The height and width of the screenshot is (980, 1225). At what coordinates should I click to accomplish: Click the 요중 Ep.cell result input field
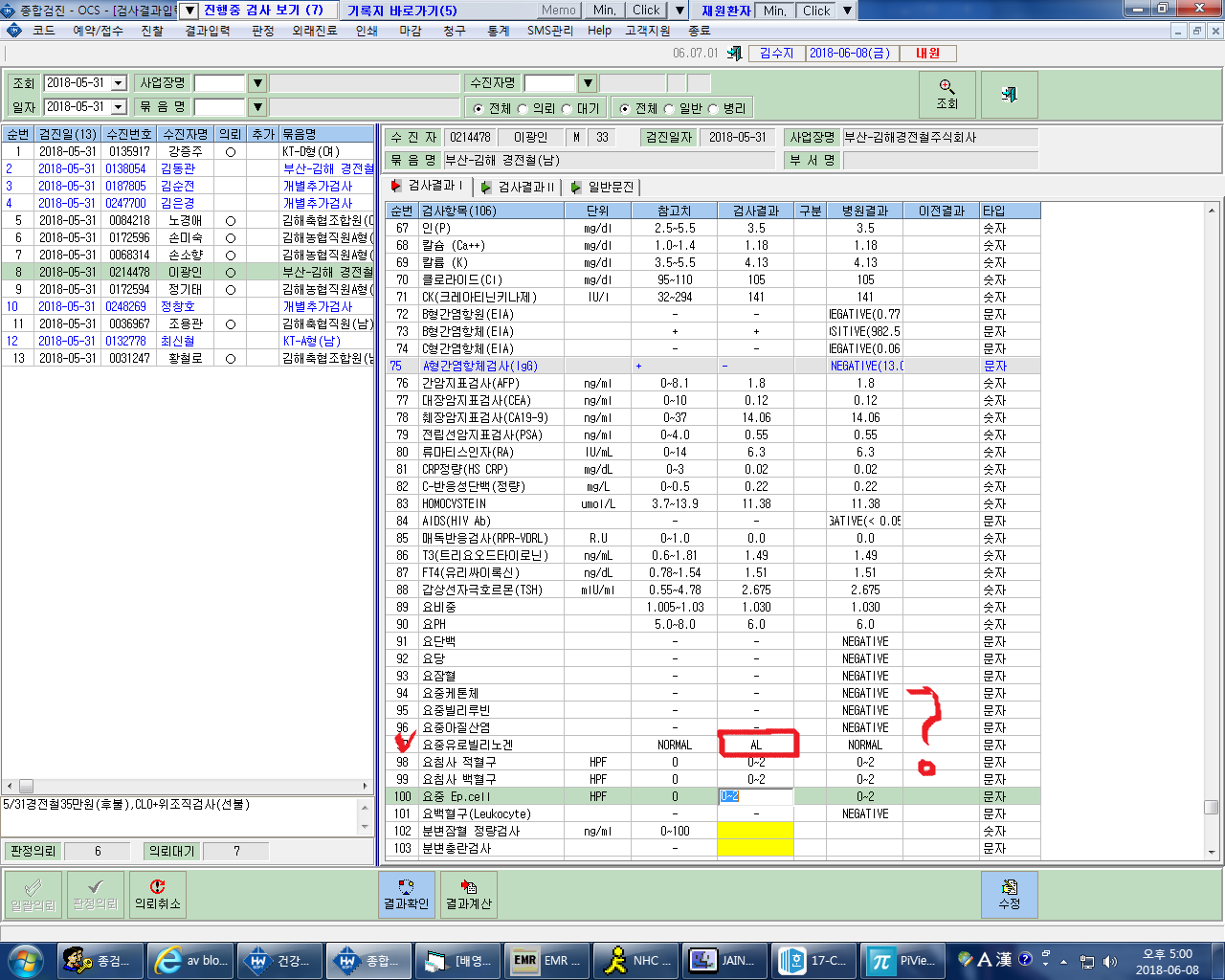tap(755, 796)
